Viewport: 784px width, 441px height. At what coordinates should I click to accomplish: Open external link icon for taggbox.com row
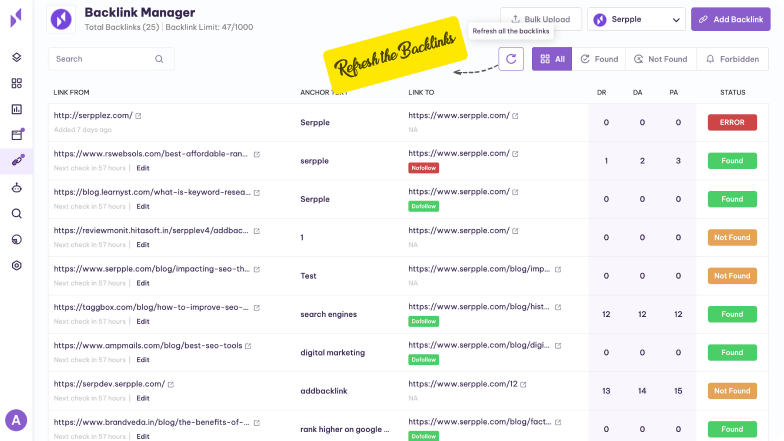point(256,308)
